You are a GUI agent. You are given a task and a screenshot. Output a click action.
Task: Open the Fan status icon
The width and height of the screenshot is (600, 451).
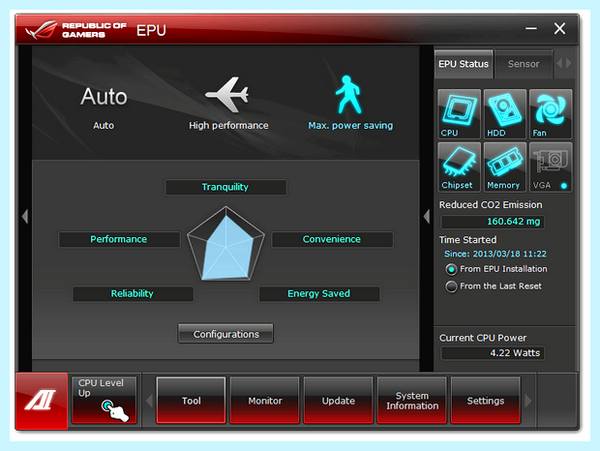(x=550, y=114)
